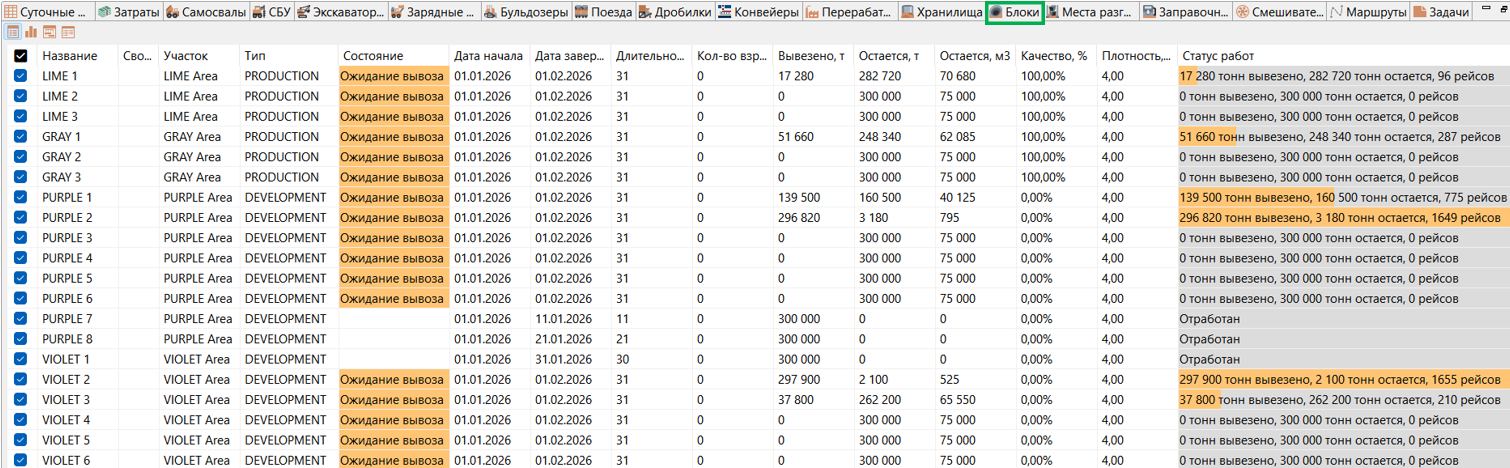
Task: Switch to the Конвейеры tab
Action: (x=758, y=13)
